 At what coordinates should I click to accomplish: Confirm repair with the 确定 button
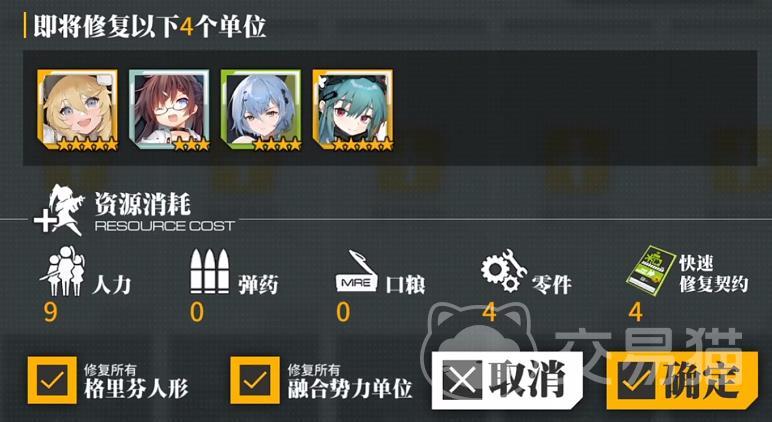click(x=682, y=380)
